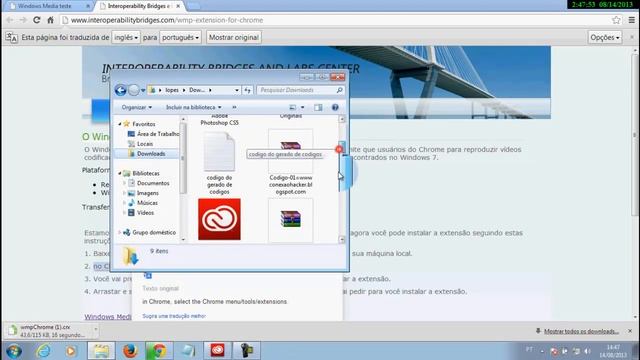Switch to Chrome in the taskbar
This screenshot has width=640, height=360.
pos(158,351)
